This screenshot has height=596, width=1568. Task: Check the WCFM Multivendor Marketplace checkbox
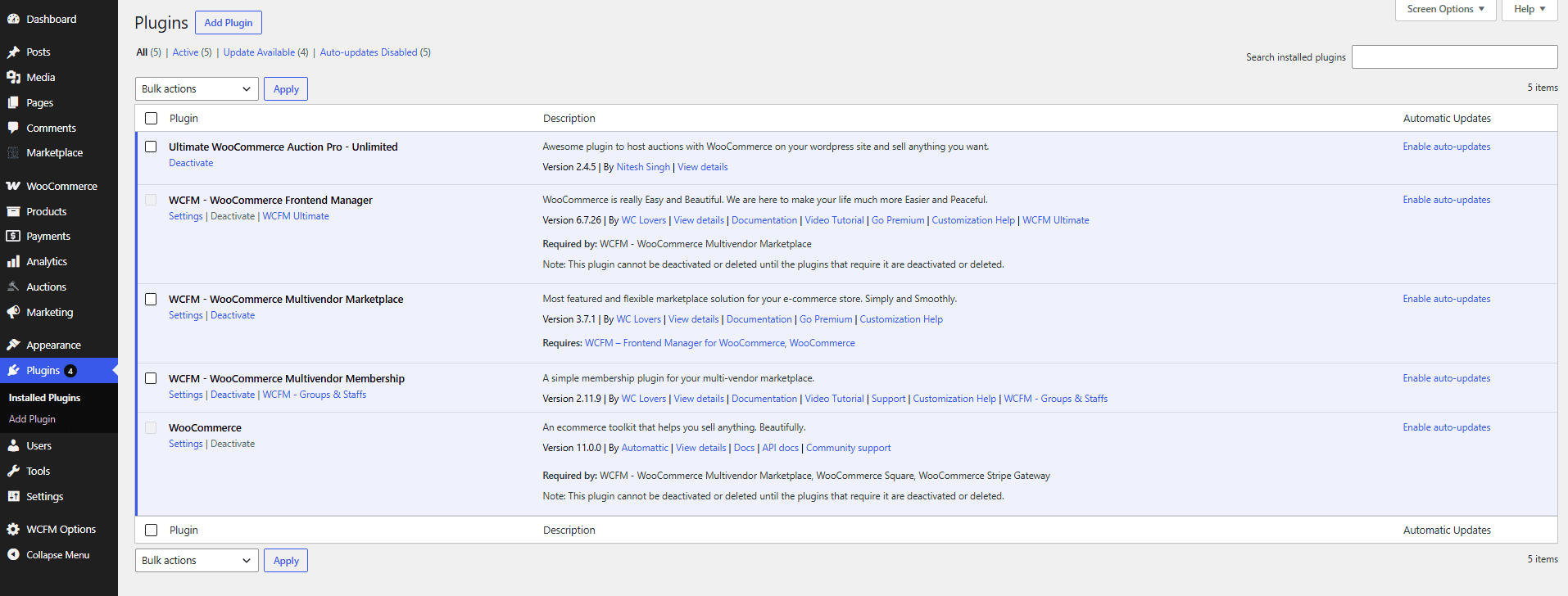click(x=151, y=299)
